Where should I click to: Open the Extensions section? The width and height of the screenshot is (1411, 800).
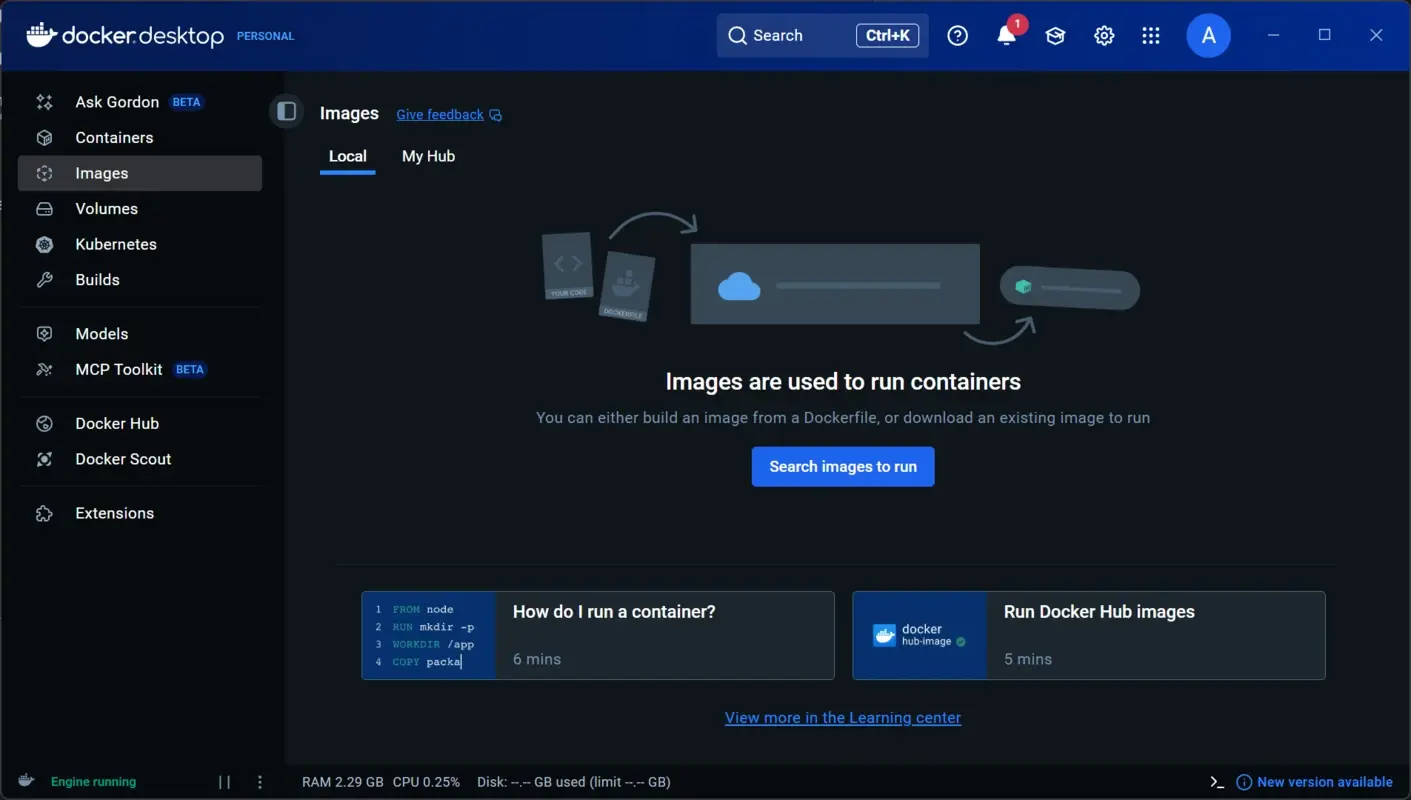(114, 512)
